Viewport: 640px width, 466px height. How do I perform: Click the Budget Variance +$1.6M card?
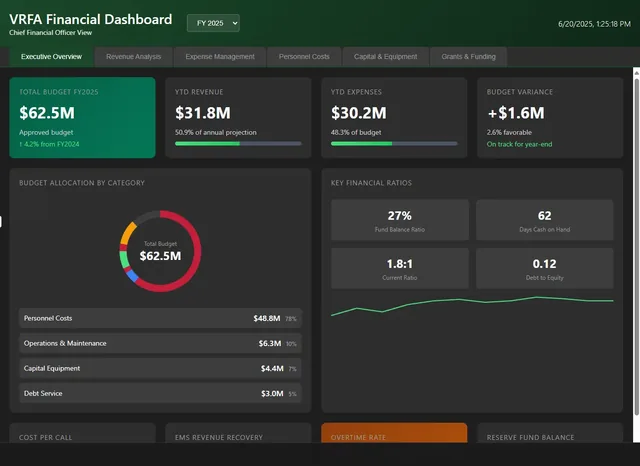550,118
